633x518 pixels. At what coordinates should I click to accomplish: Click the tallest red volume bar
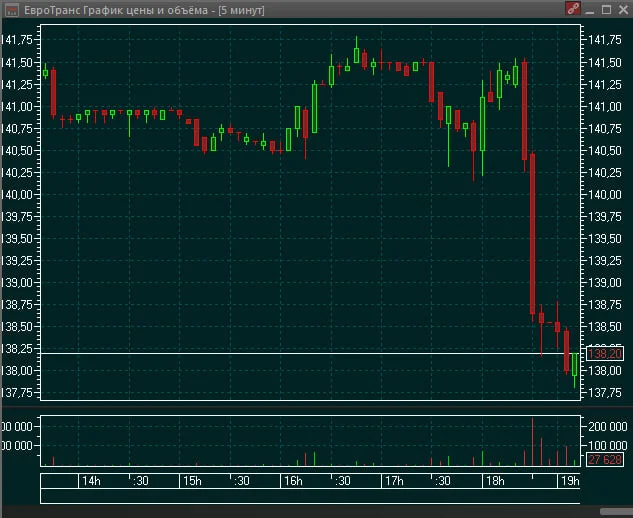(x=532, y=442)
